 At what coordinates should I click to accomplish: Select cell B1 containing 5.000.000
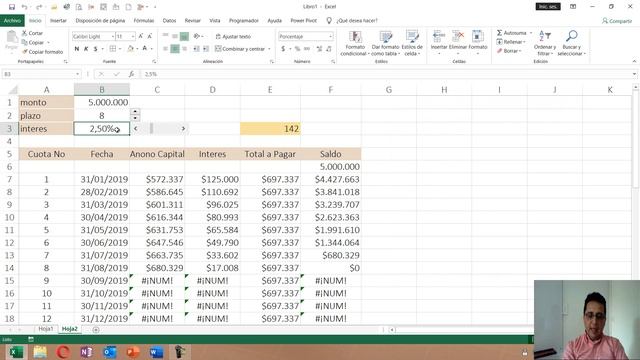[102, 102]
